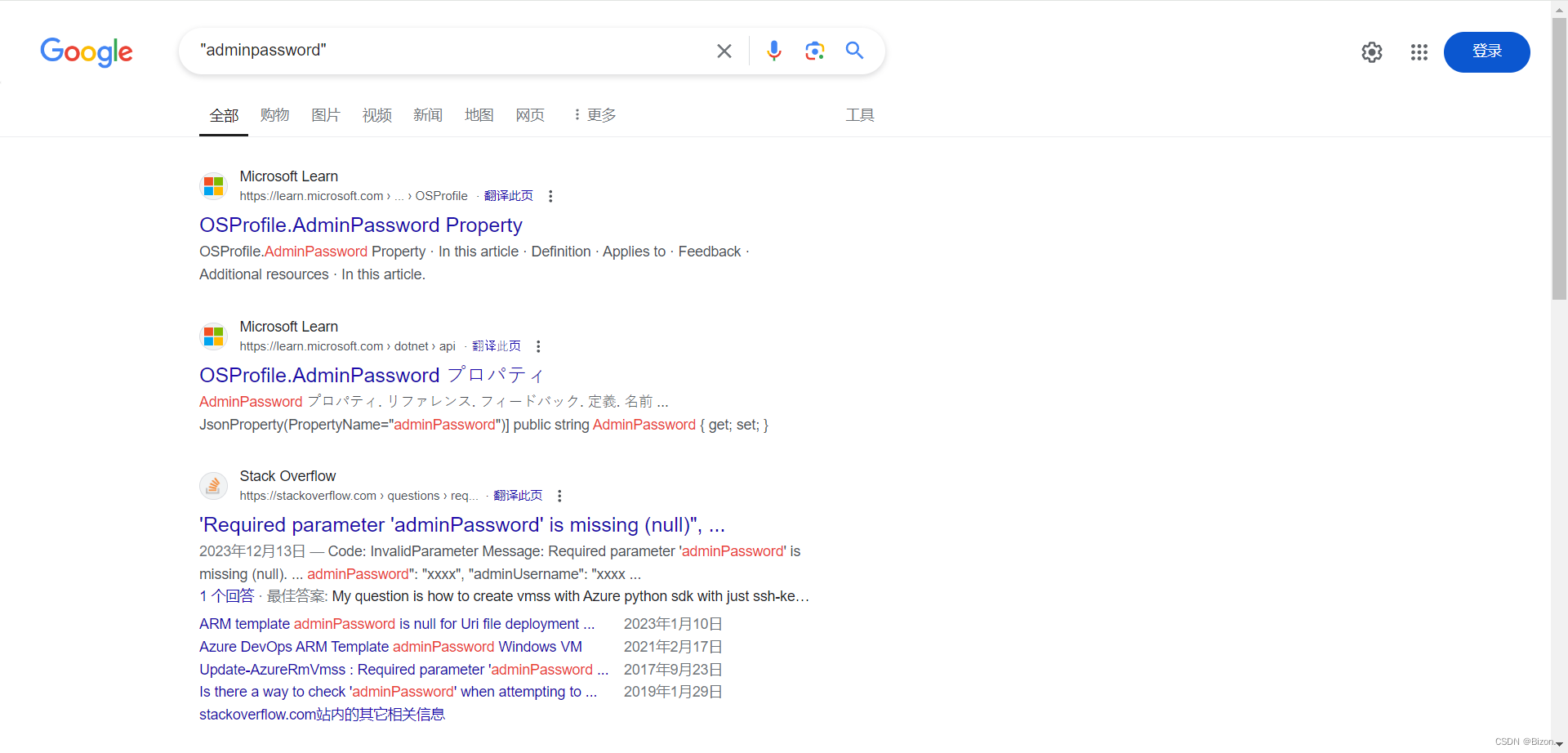Open the Google apps grid icon
This screenshot has width=1568, height=753.
pyautogui.click(x=1419, y=51)
